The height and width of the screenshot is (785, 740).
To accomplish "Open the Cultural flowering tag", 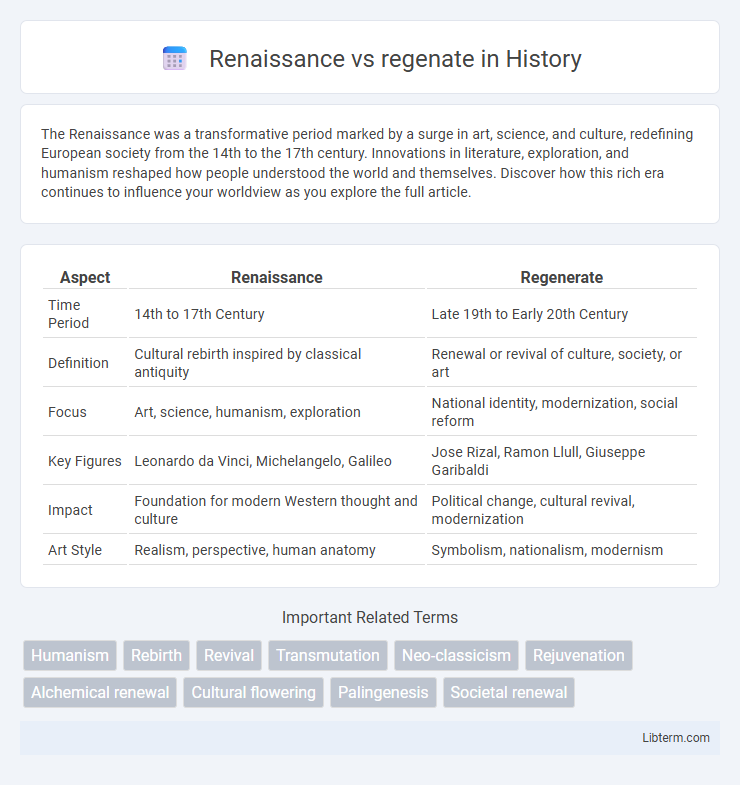I will coord(253,692).
